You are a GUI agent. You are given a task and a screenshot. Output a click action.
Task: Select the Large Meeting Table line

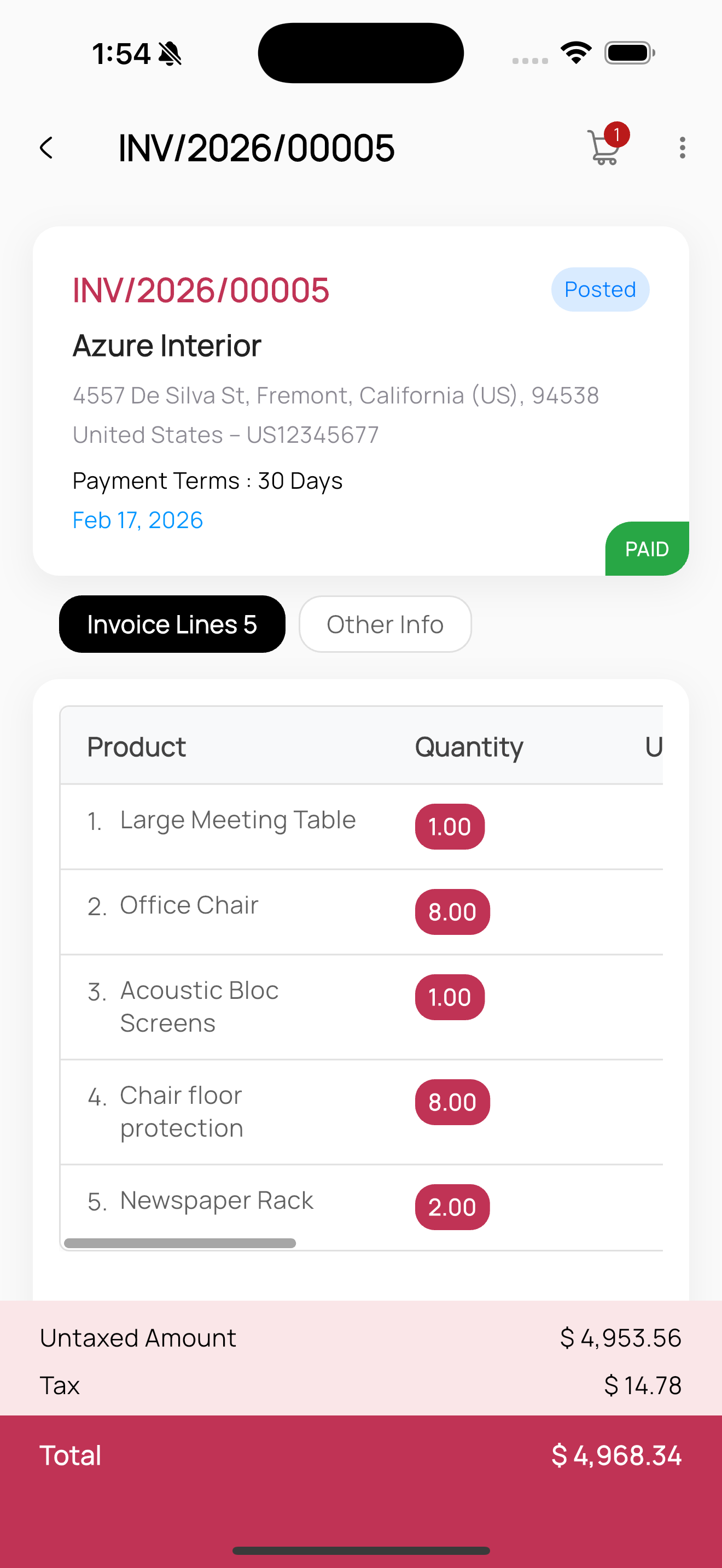click(237, 820)
